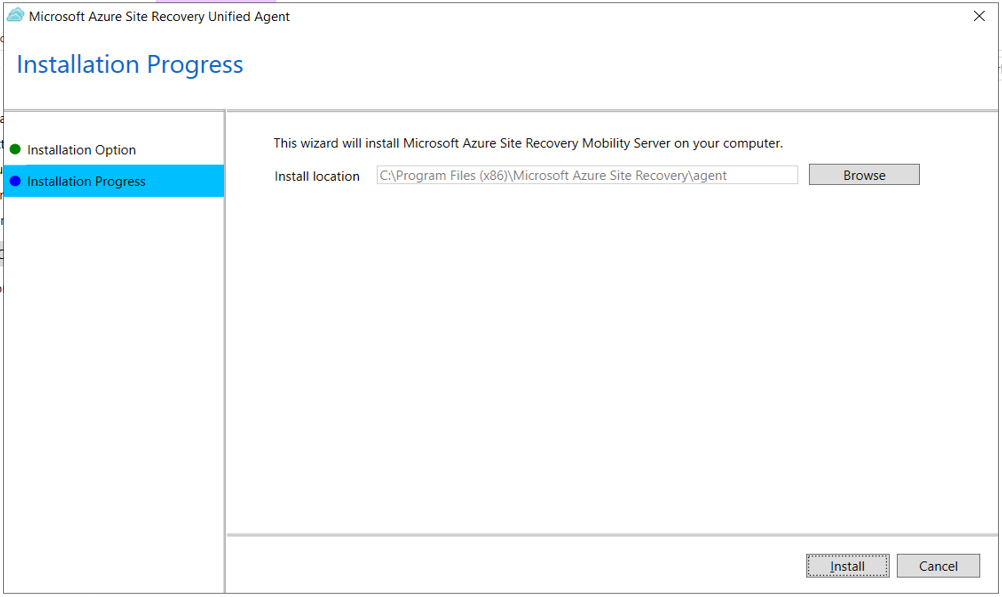This screenshot has height=597, width=1002.
Task: Open the Browse folder dialog
Action: 864,174
